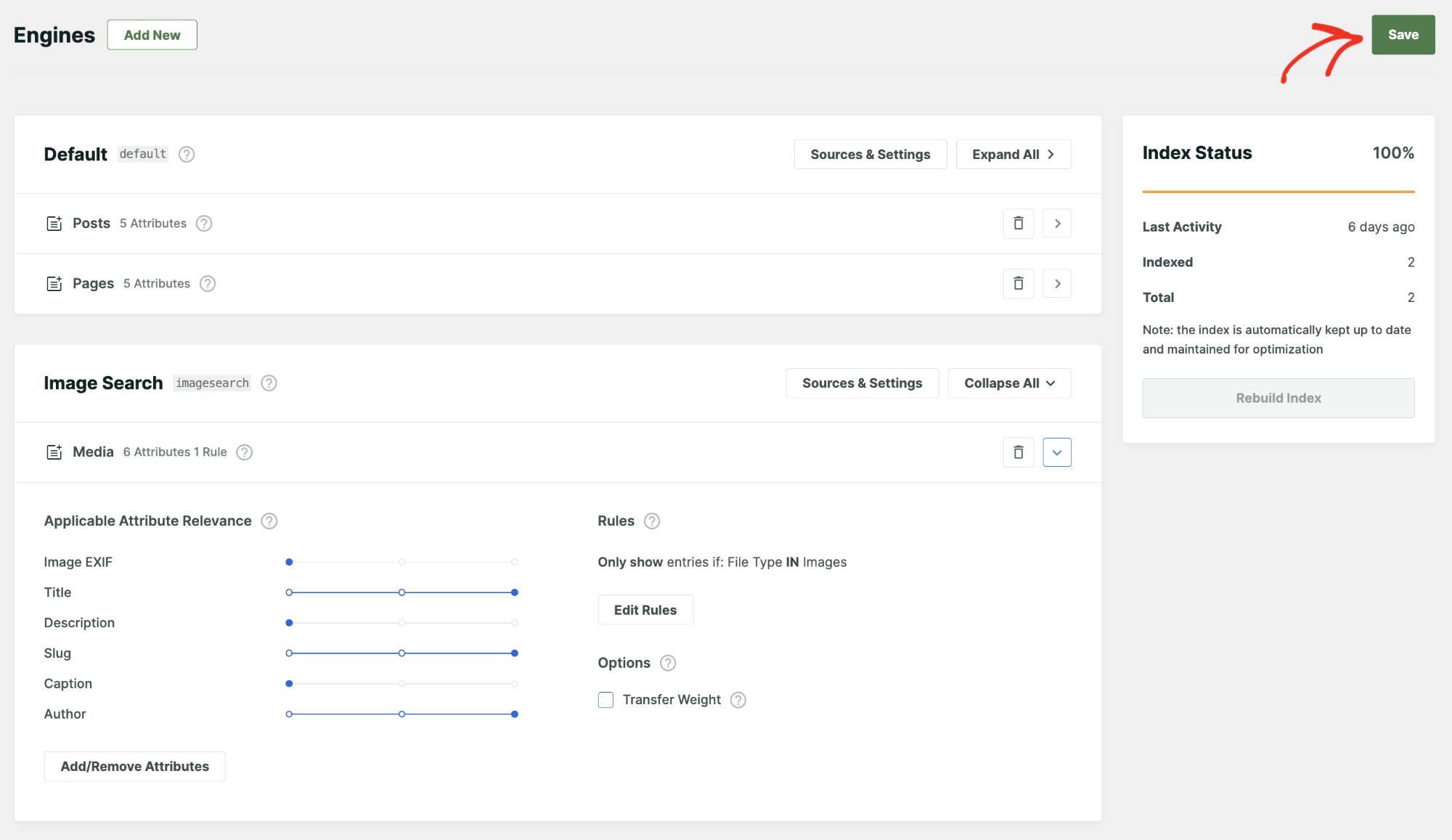The width and height of the screenshot is (1452, 840).
Task: Delete the Posts source from Default engine
Action: [x=1018, y=223]
